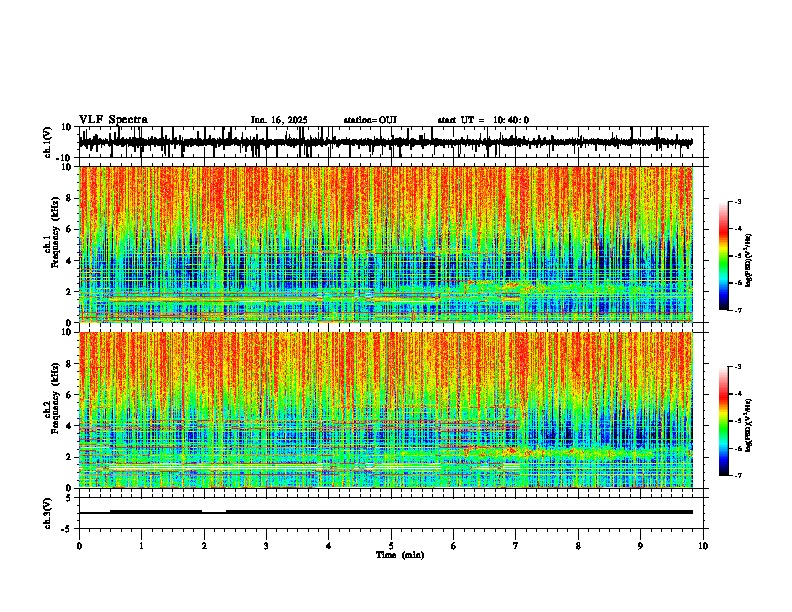This screenshot has width=792, height=612.
Task: Click the 8 kHz tick label on ch.2 spectrogram
Action: pos(69,363)
